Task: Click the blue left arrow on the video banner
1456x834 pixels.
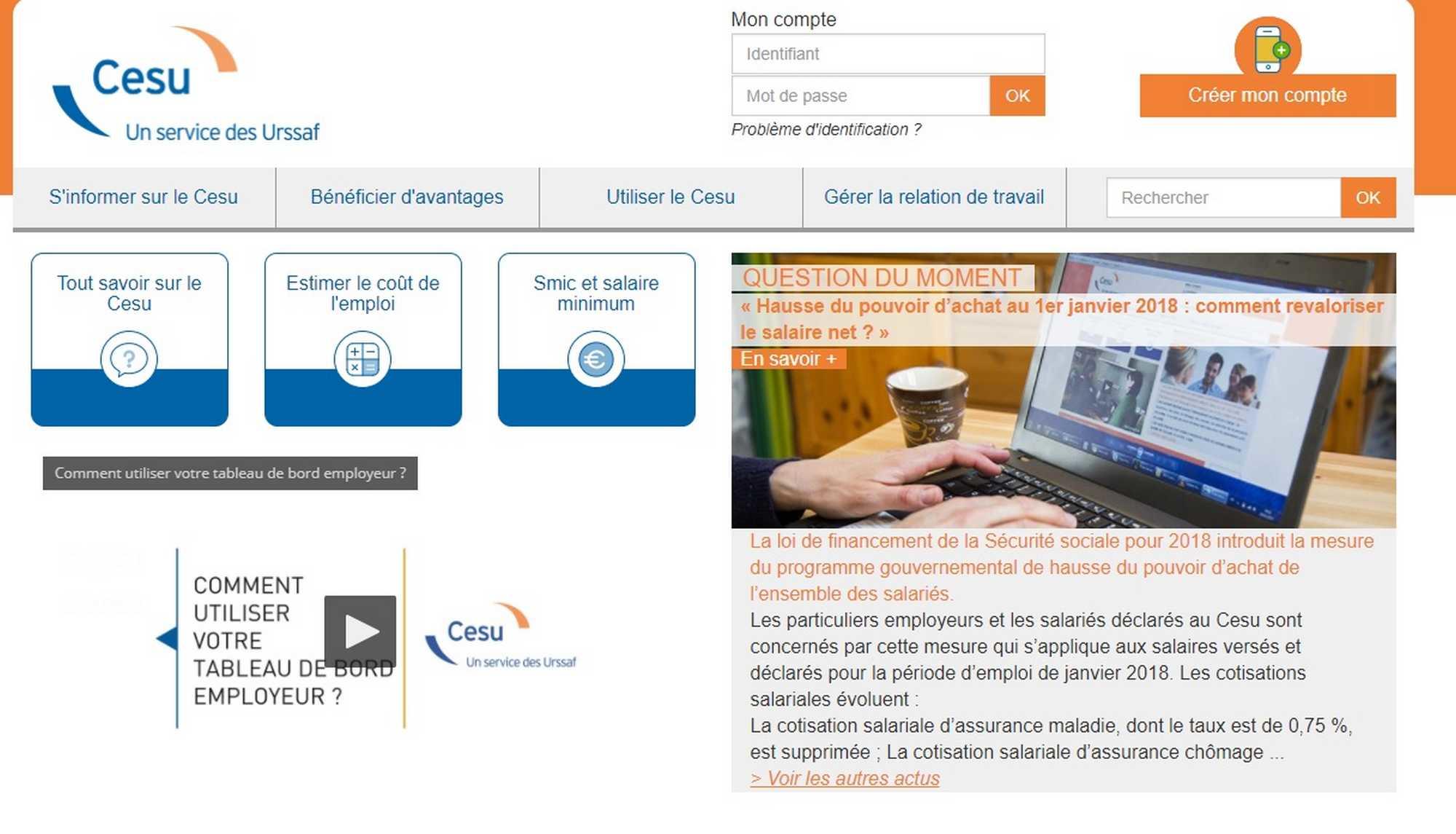Action: coord(167,639)
